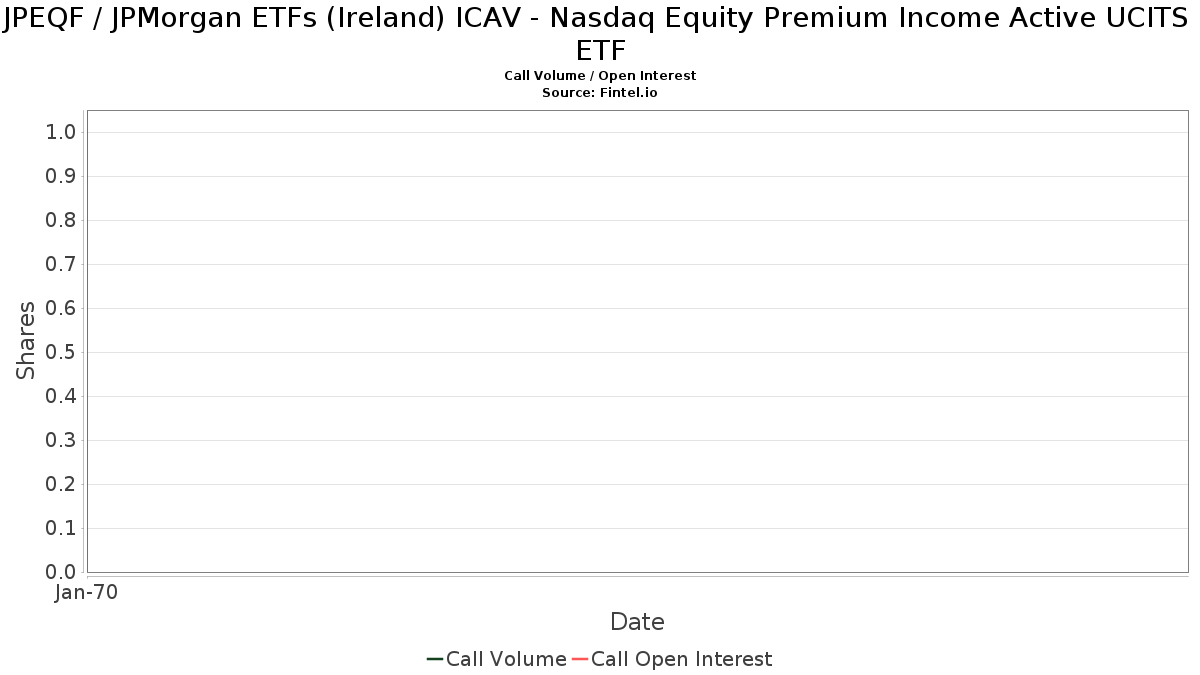Click the 'Source: Fintel.io' text
The height and width of the screenshot is (675, 1200).
600,93
